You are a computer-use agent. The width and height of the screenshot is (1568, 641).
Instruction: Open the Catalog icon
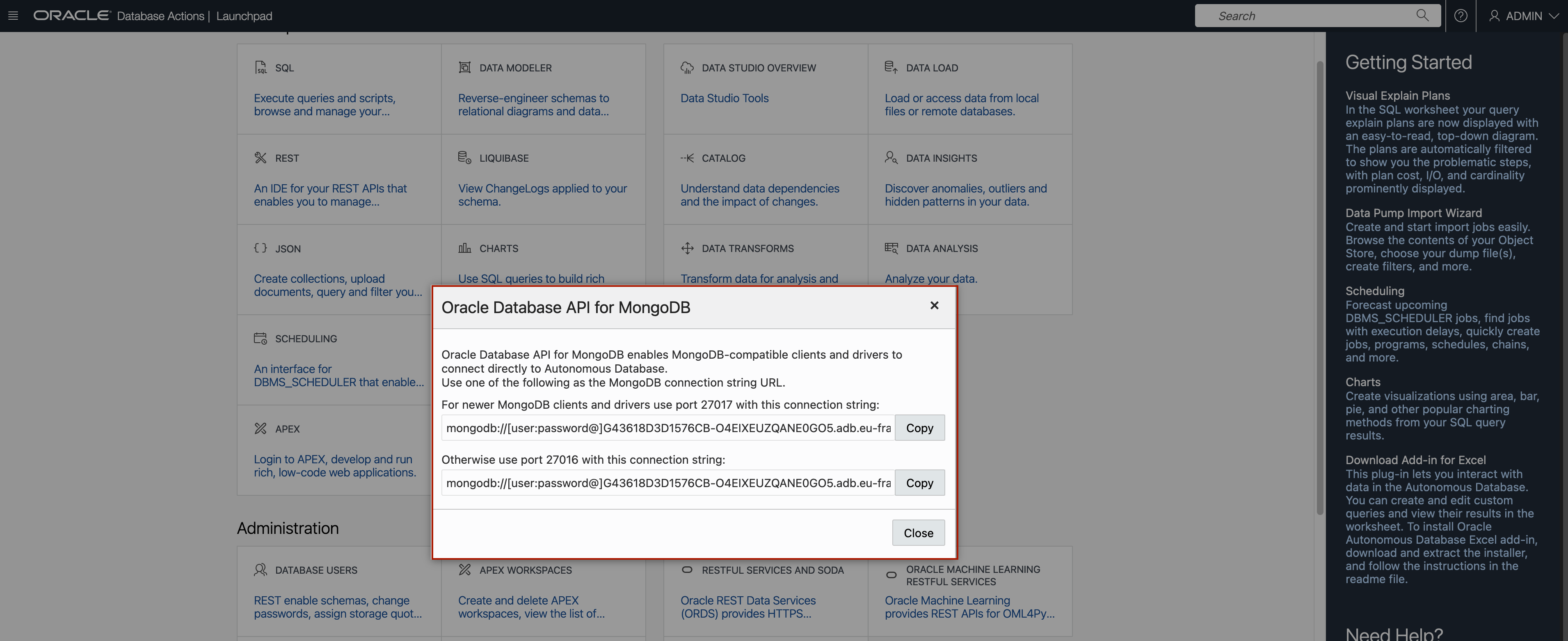pyautogui.click(x=687, y=157)
